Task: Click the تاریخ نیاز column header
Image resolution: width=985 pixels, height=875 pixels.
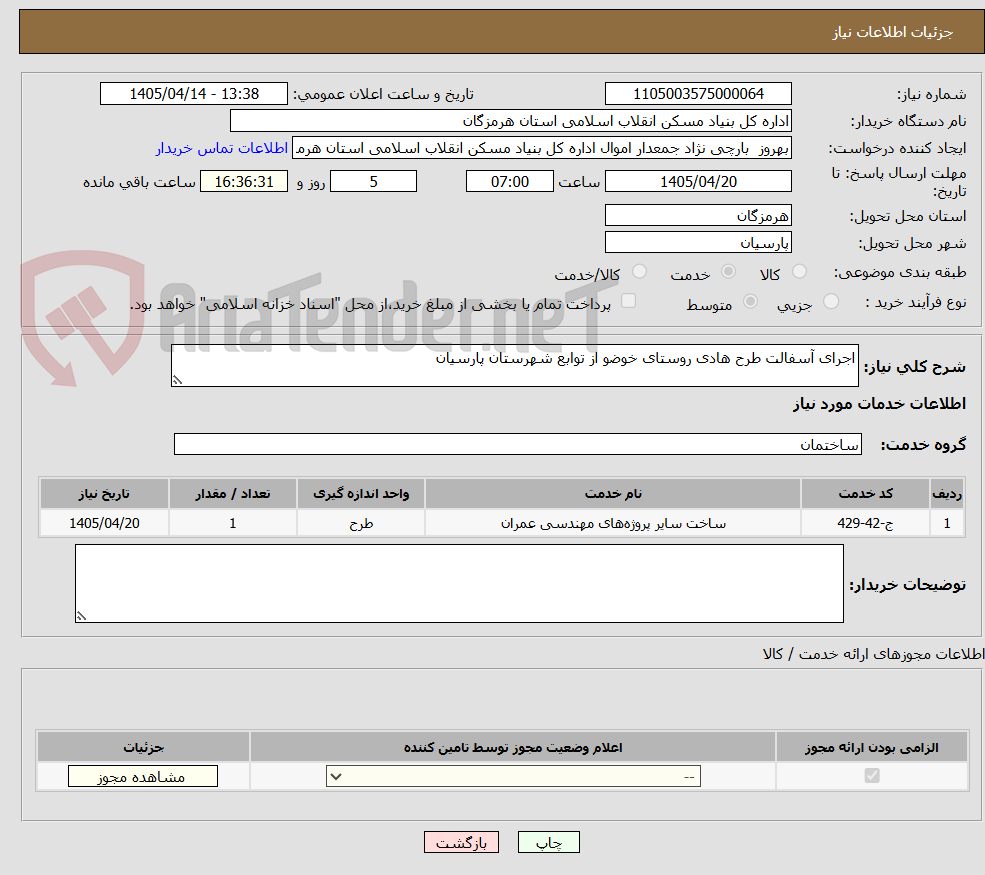Action: 104,494
